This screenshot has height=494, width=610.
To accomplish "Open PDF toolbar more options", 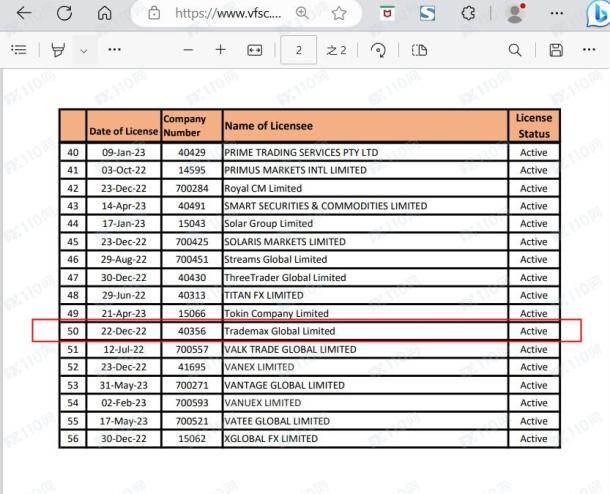I will pyautogui.click(x=589, y=49).
